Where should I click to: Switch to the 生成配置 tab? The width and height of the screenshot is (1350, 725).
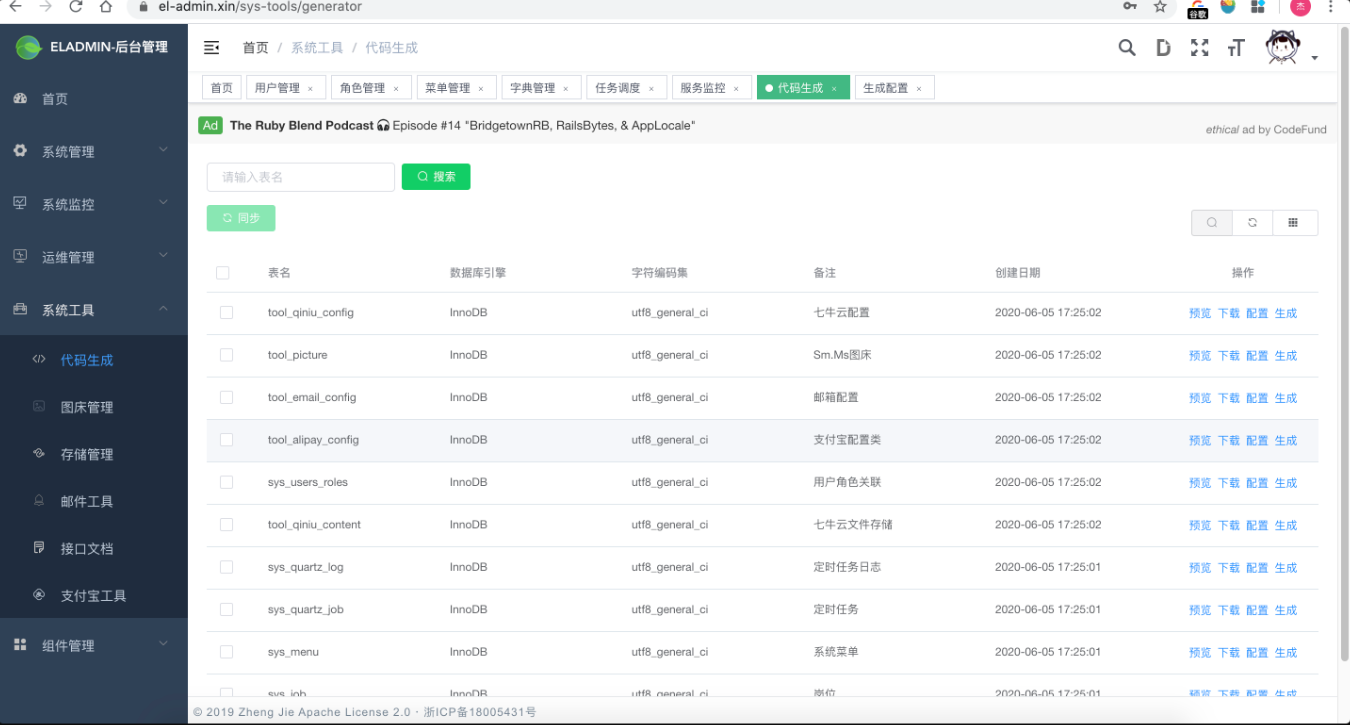coord(886,87)
